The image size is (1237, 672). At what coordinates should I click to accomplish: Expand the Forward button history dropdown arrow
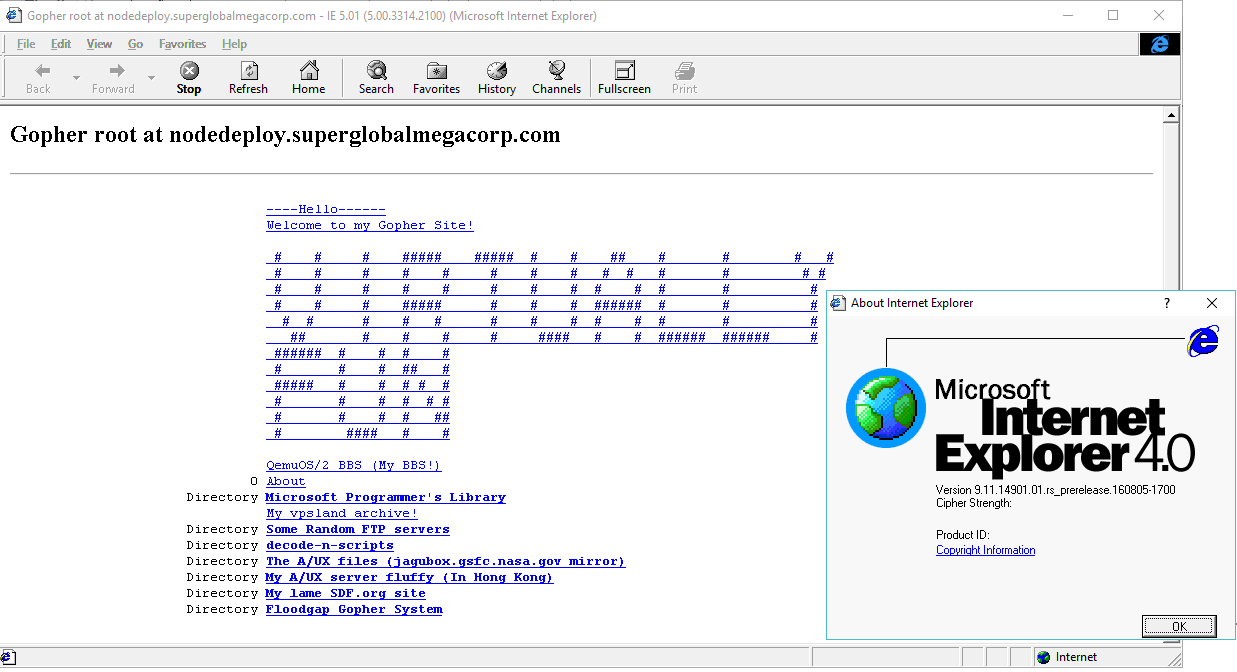point(151,78)
